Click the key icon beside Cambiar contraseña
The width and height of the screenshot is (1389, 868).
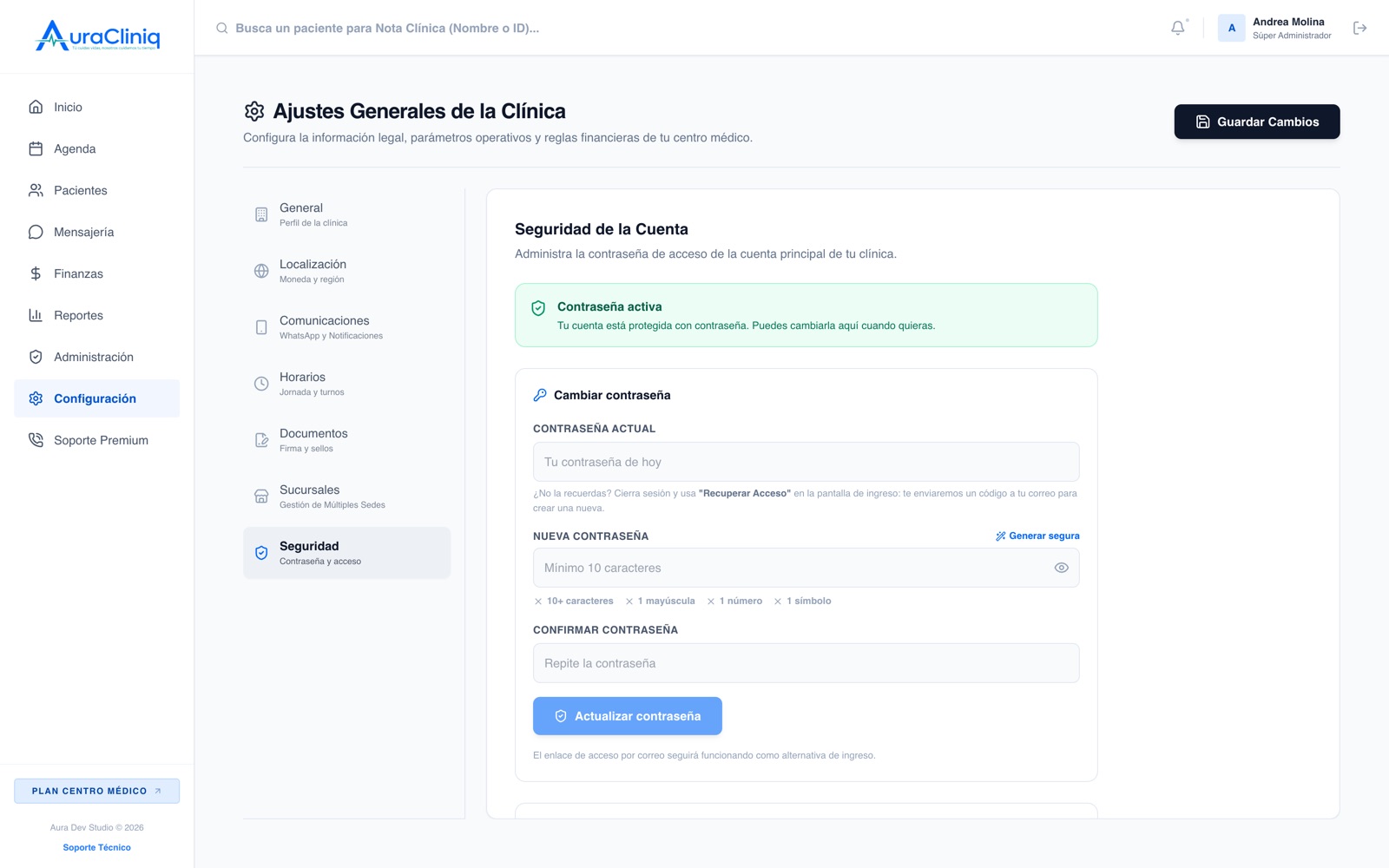[540, 395]
